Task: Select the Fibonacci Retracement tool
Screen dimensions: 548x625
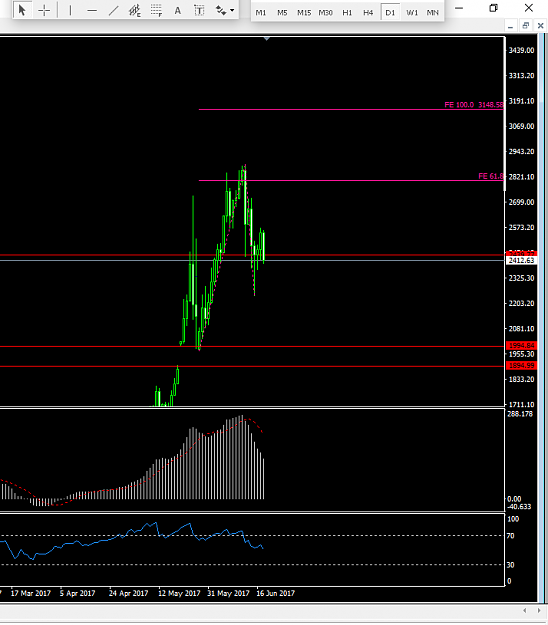Action: click(156, 10)
